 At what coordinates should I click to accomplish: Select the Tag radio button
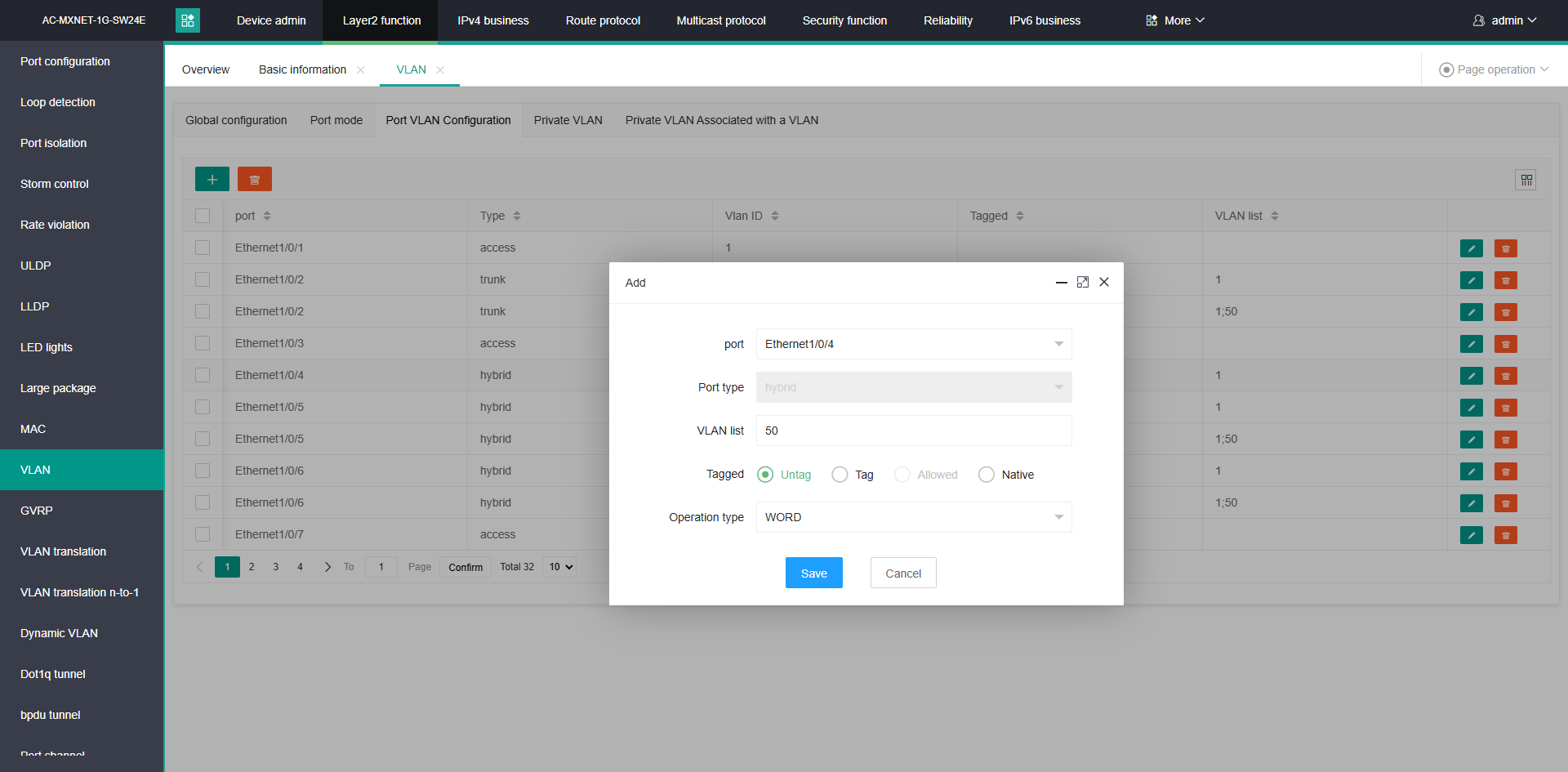coord(840,475)
